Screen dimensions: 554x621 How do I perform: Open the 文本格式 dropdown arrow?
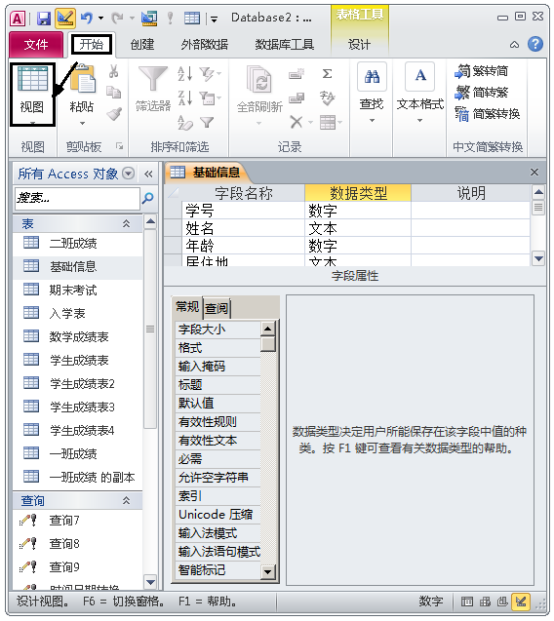[x=420, y=120]
